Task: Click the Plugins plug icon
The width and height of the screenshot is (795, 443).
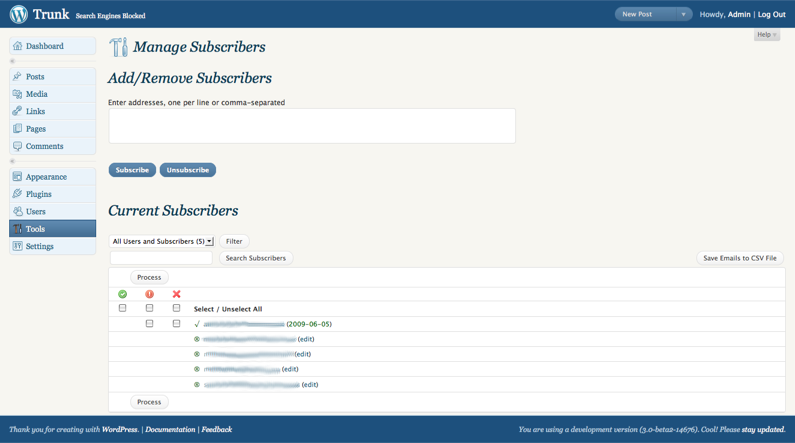Action: click(18, 194)
